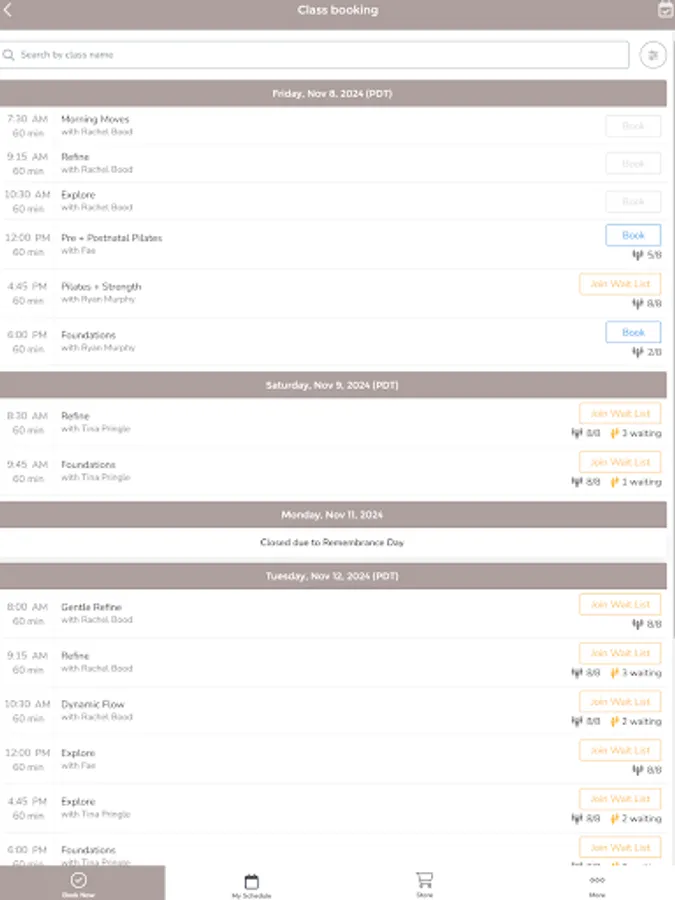Join Wait List for Pilates + Strength
The height and width of the screenshot is (900, 675).
[619, 284]
